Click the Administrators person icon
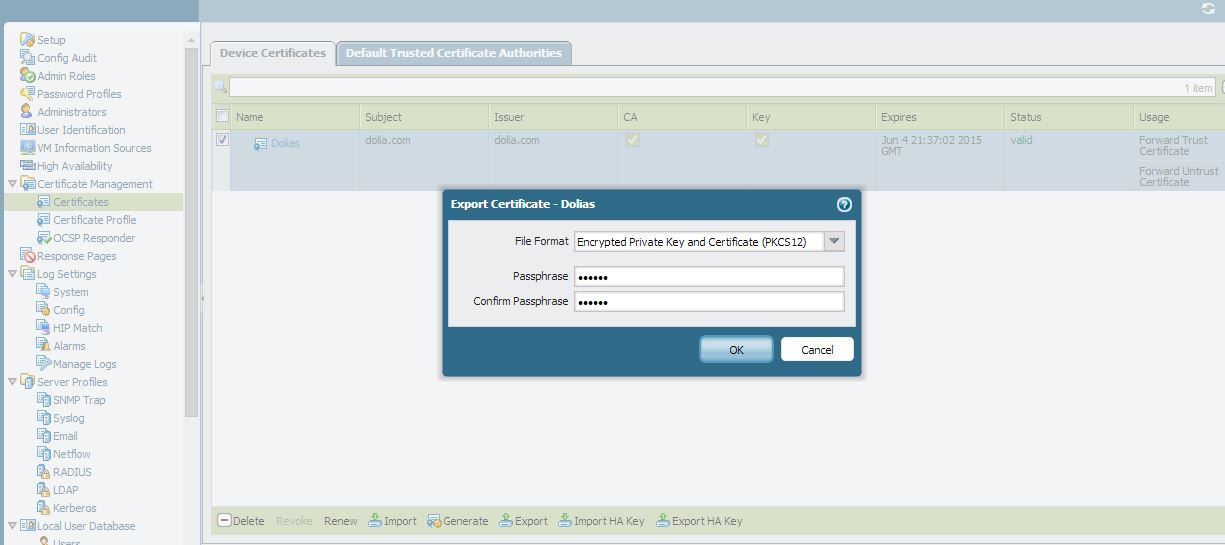Image resolution: width=1225 pixels, height=545 pixels. pos(27,112)
